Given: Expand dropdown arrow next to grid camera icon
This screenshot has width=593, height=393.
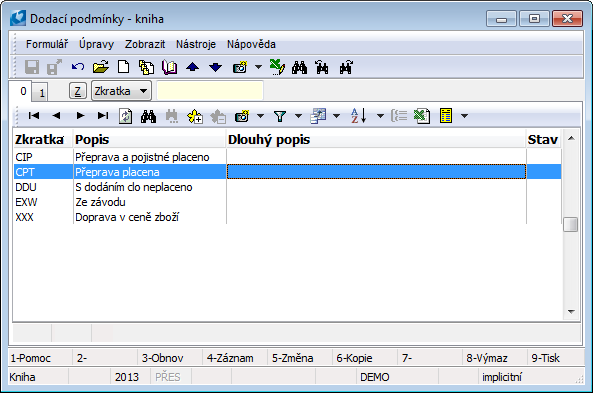Looking at the screenshot, I should [261, 116].
